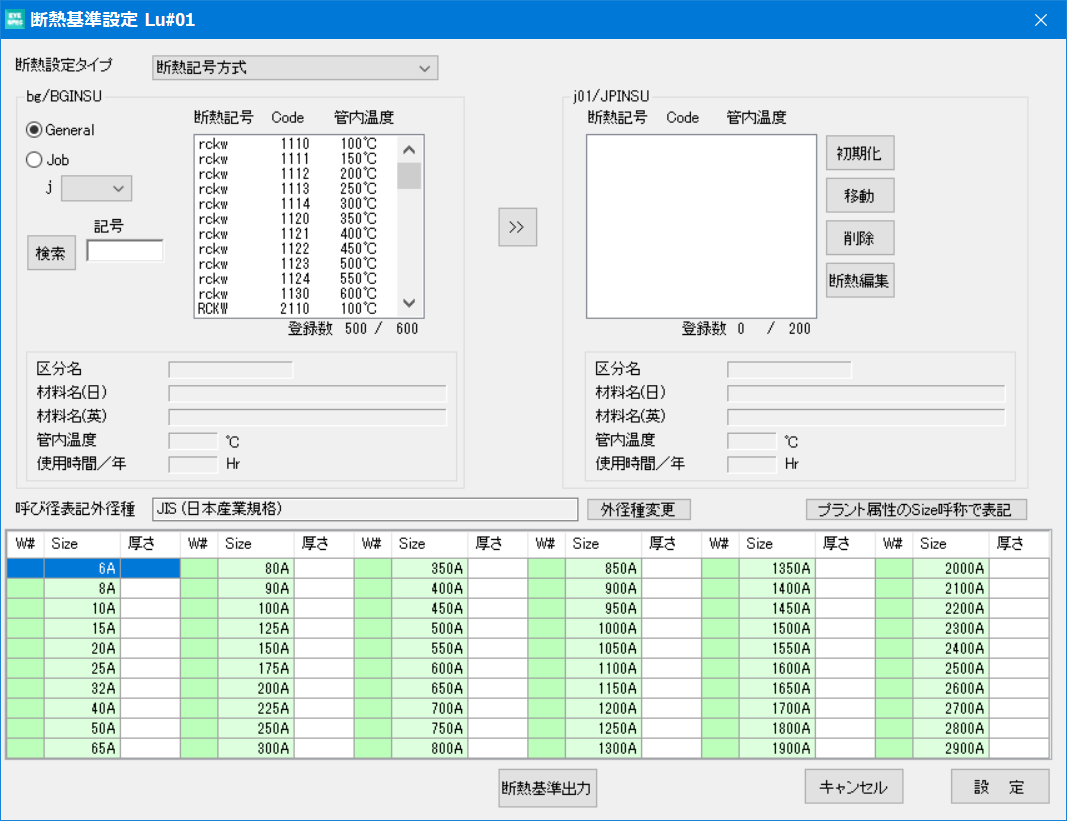Select the Job radio button

pos(34,159)
